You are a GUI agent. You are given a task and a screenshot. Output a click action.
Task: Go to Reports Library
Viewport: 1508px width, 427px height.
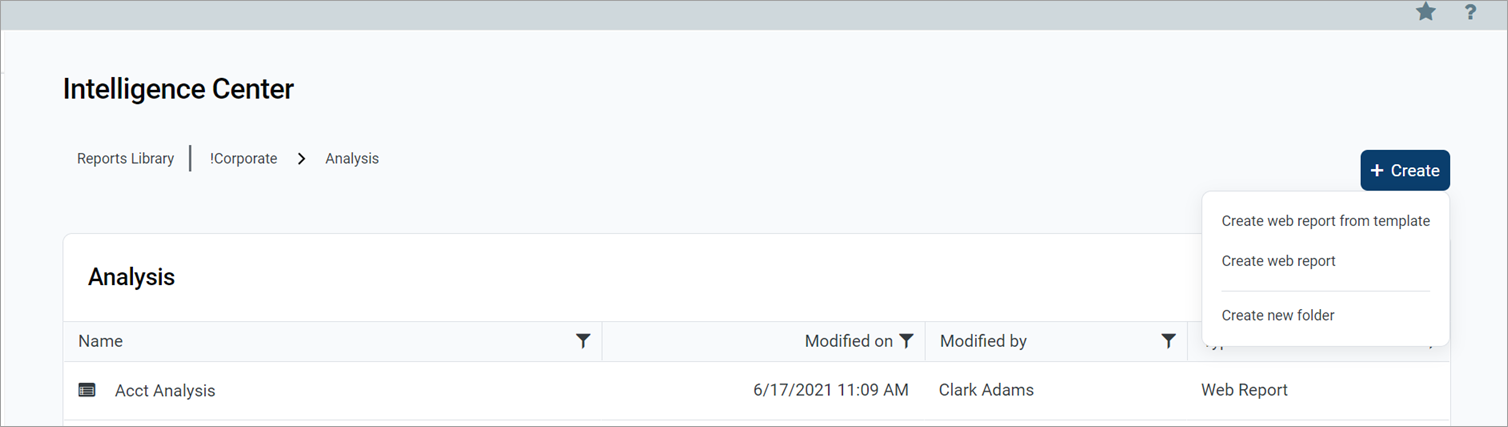[x=125, y=158]
